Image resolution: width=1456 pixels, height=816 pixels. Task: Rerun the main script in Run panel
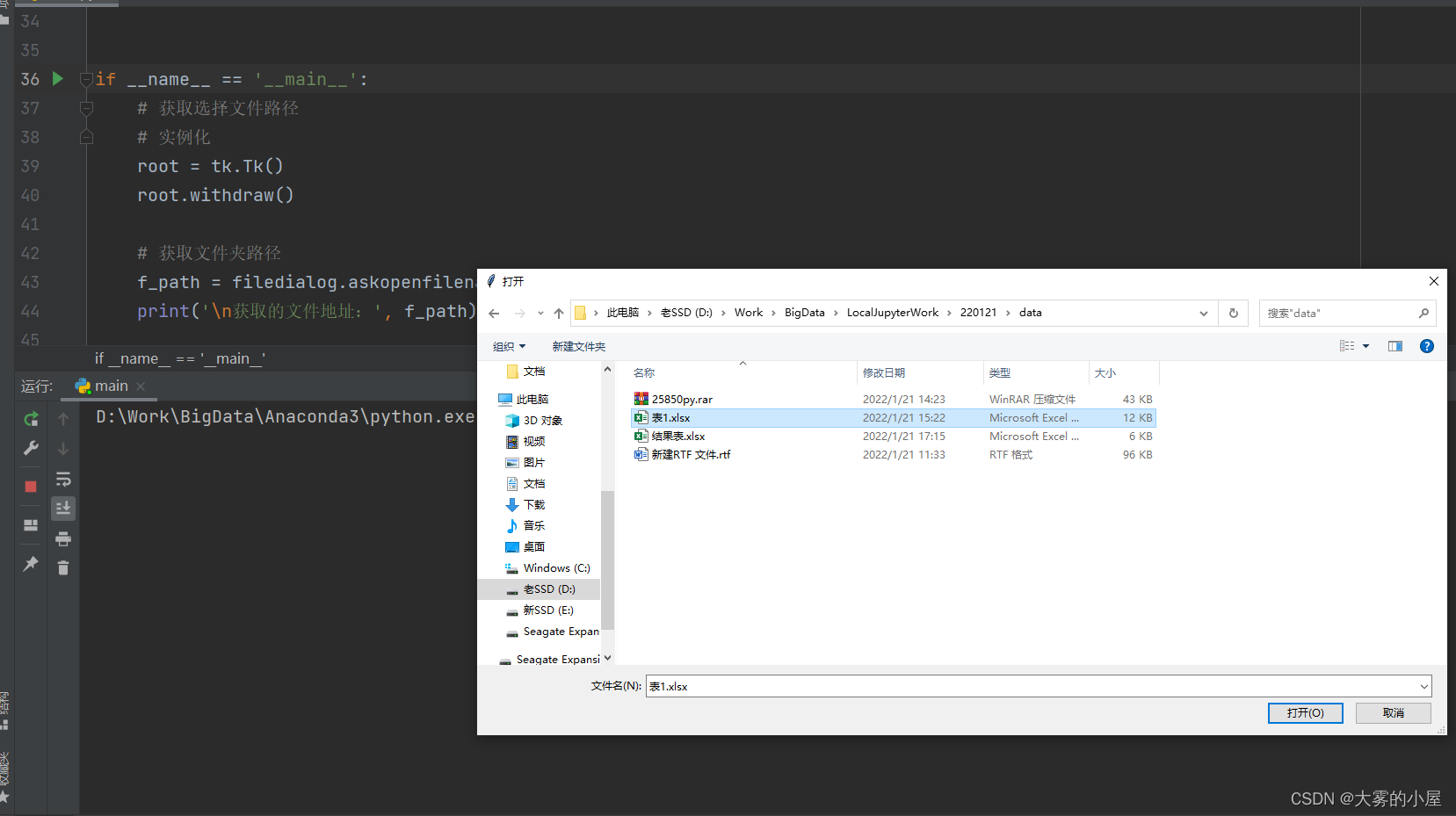pyautogui.click(x=31, y=419)
